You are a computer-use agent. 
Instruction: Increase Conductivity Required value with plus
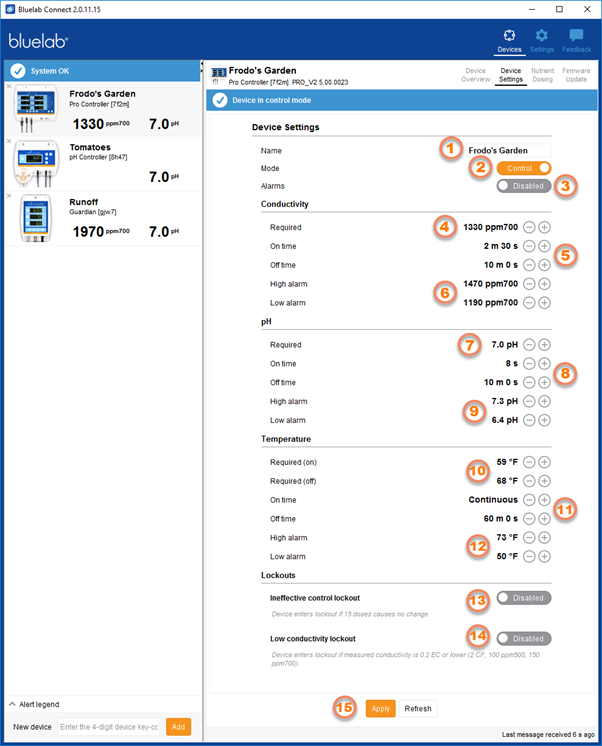544,227
